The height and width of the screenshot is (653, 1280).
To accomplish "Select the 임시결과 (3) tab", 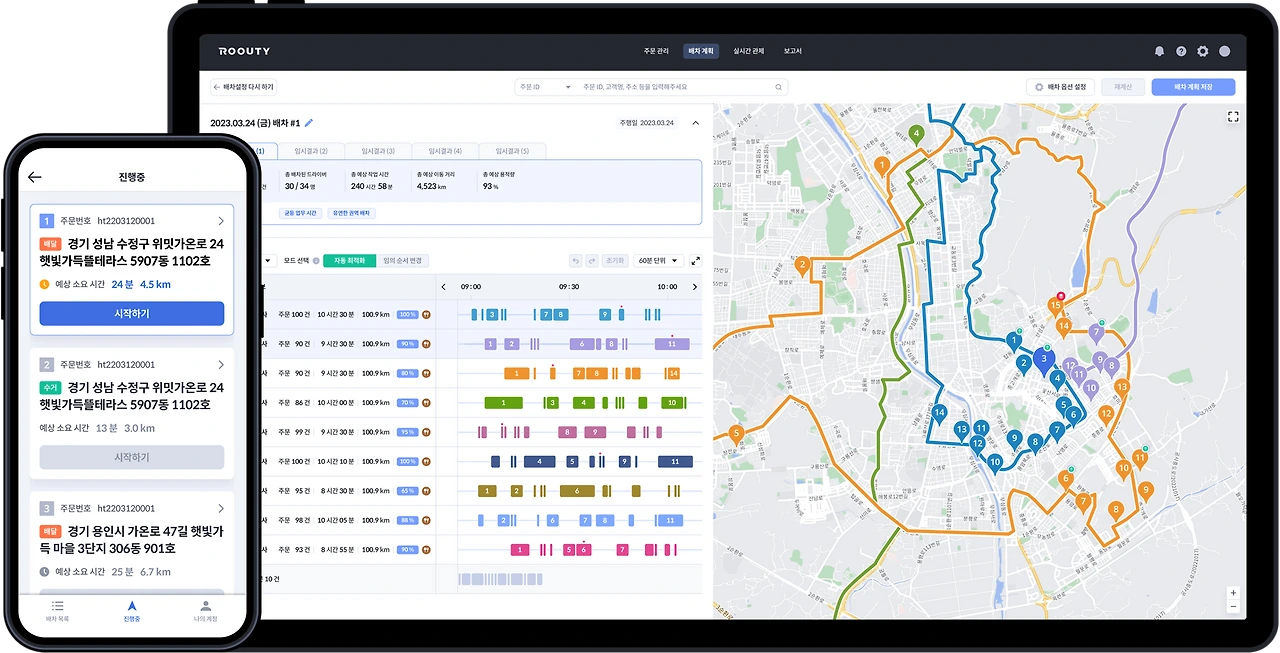I will 379,151.
